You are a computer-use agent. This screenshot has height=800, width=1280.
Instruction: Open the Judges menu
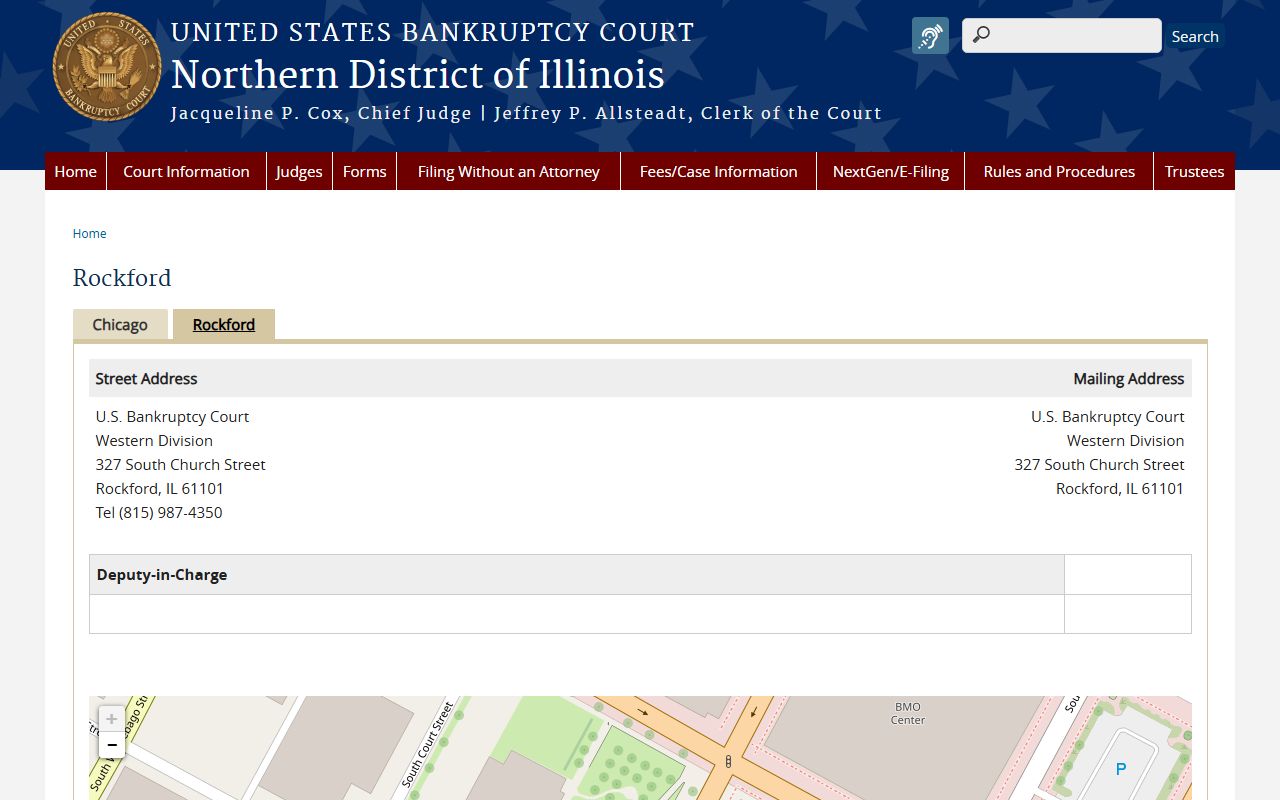[x=299, y=171]
